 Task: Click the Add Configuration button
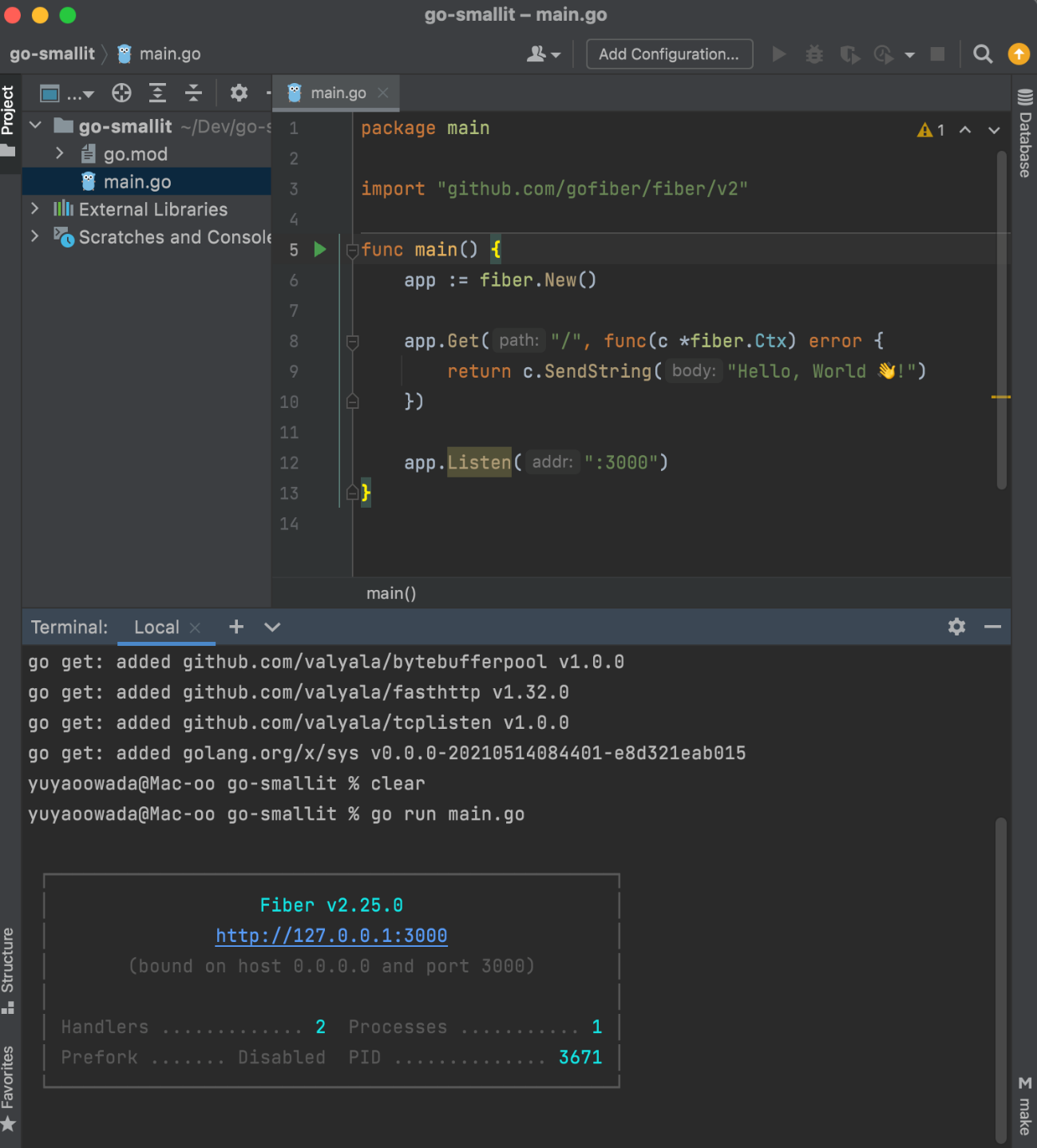[x=669, y=54]
